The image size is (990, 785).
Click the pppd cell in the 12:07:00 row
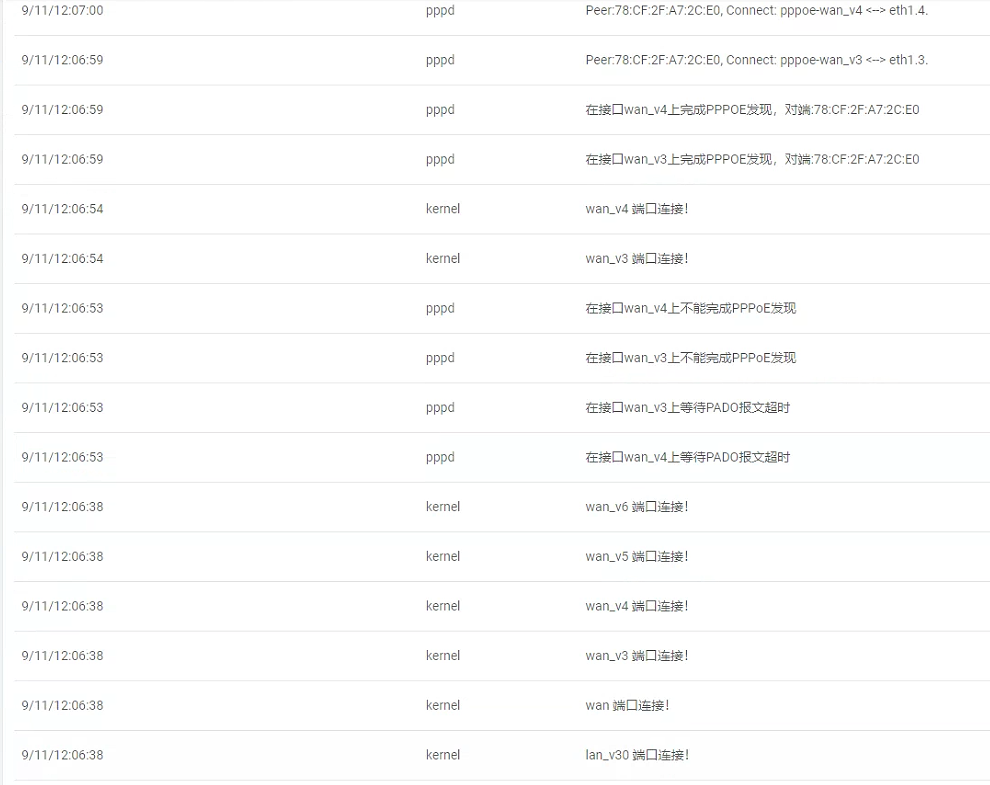[x=440, y=10]
